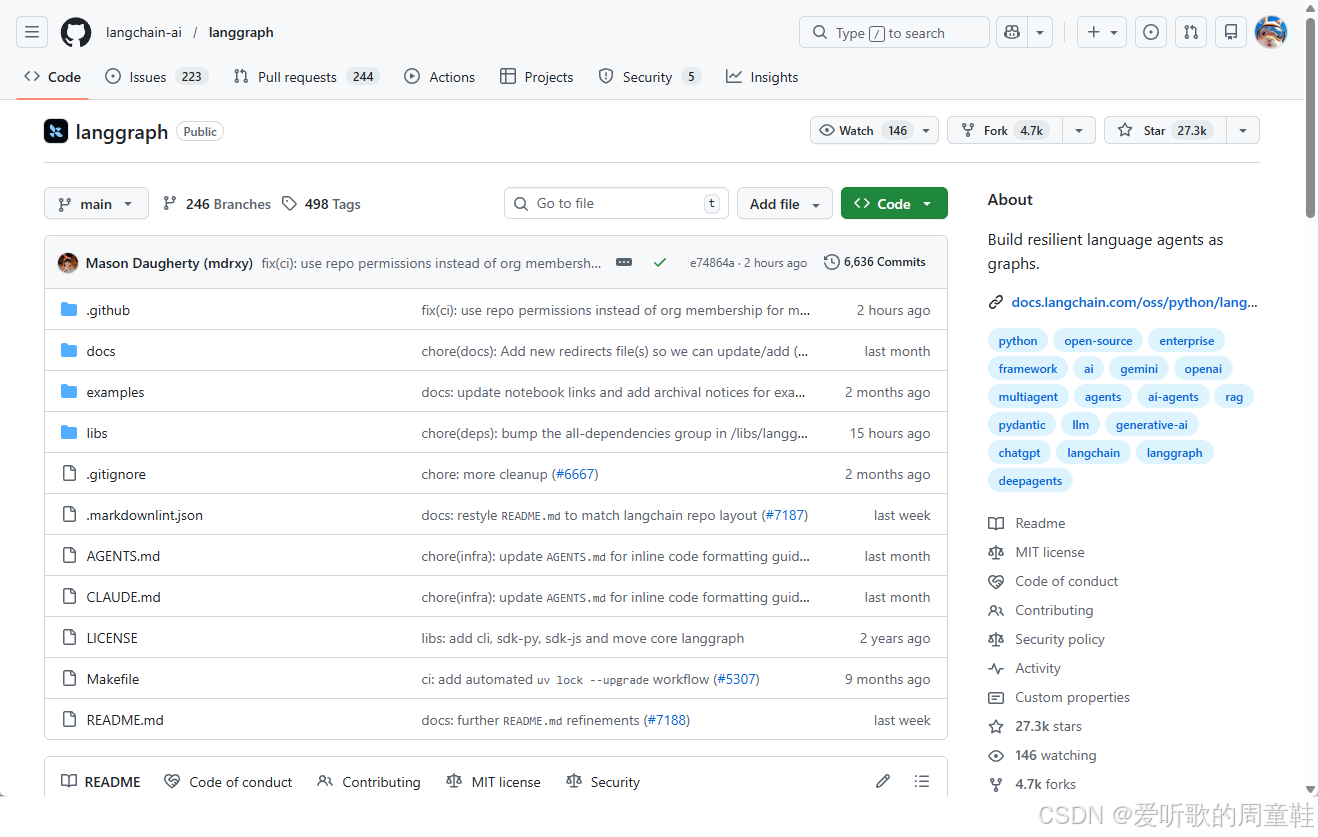Expand the Star lists dropdown arrow
Image resolution: width=1318 pixels, height=837 pixels.
pyautogui.click(x=1242, y=131)
